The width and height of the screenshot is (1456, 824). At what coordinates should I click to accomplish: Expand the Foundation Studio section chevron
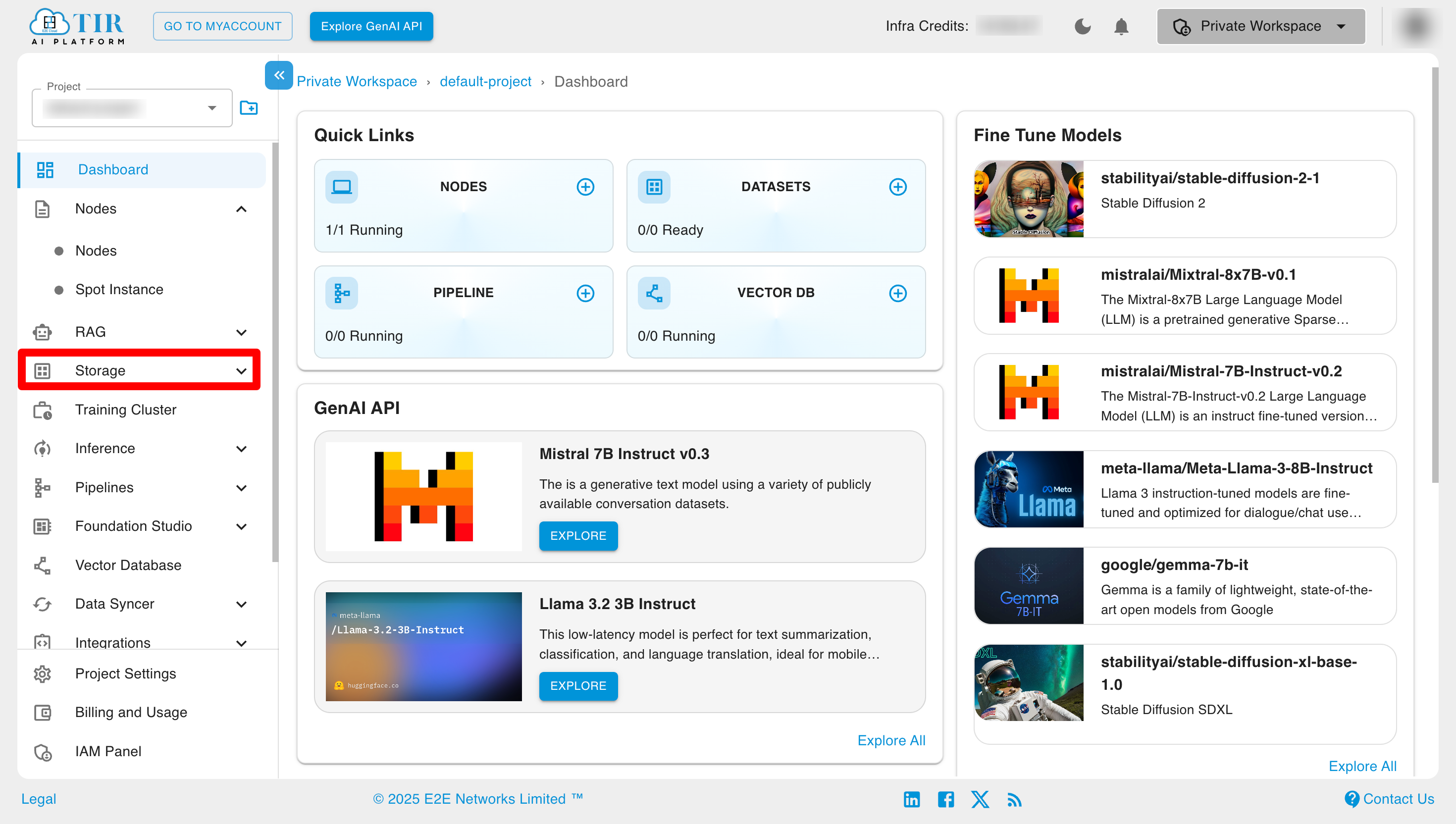tap(242, 527)
